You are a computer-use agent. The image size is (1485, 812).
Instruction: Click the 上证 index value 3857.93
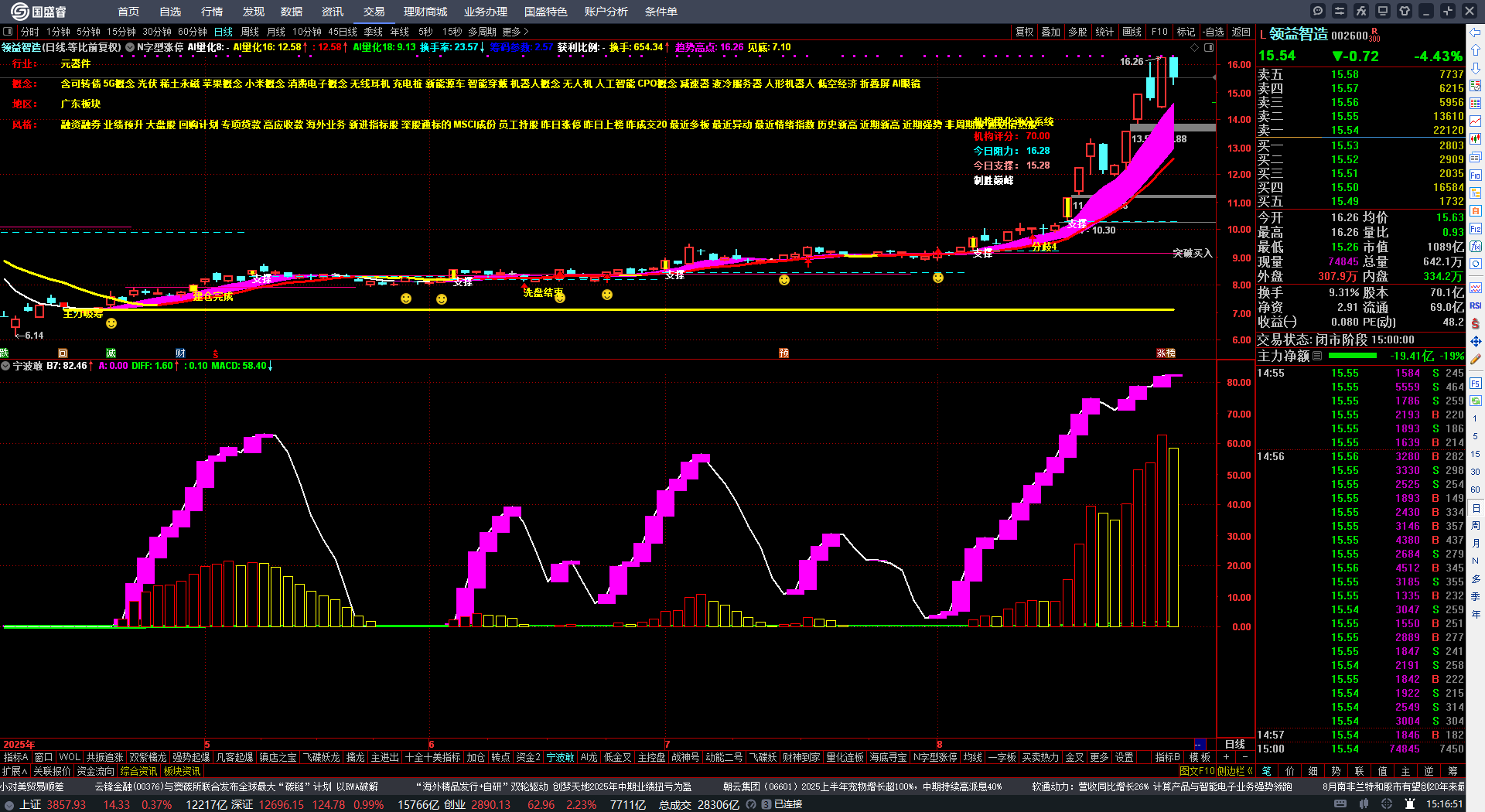click(67, 804)
